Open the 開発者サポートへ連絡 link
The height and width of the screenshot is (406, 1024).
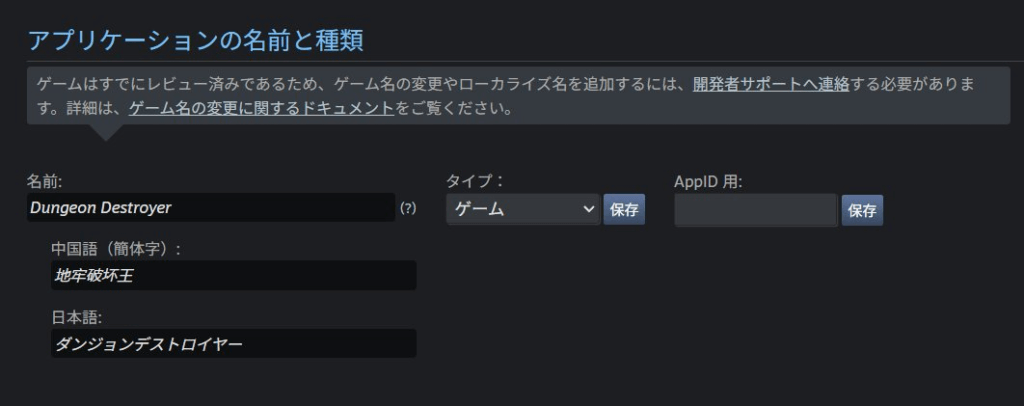(x=771, y=84)
